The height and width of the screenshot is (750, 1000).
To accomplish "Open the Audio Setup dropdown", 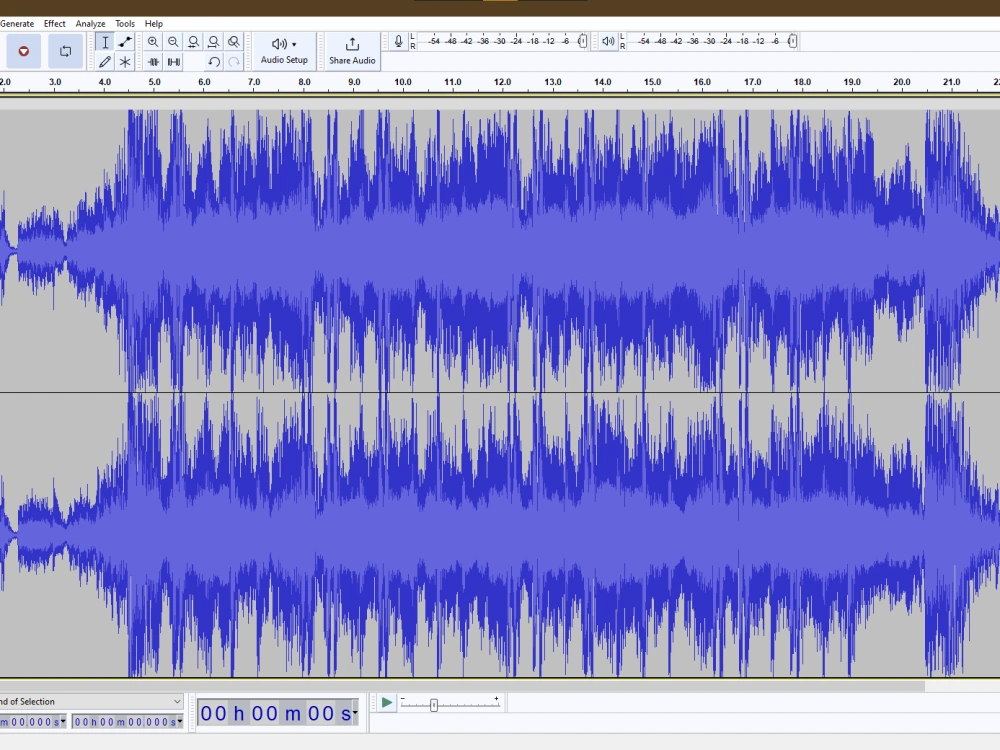I will [x=284, y=51].
